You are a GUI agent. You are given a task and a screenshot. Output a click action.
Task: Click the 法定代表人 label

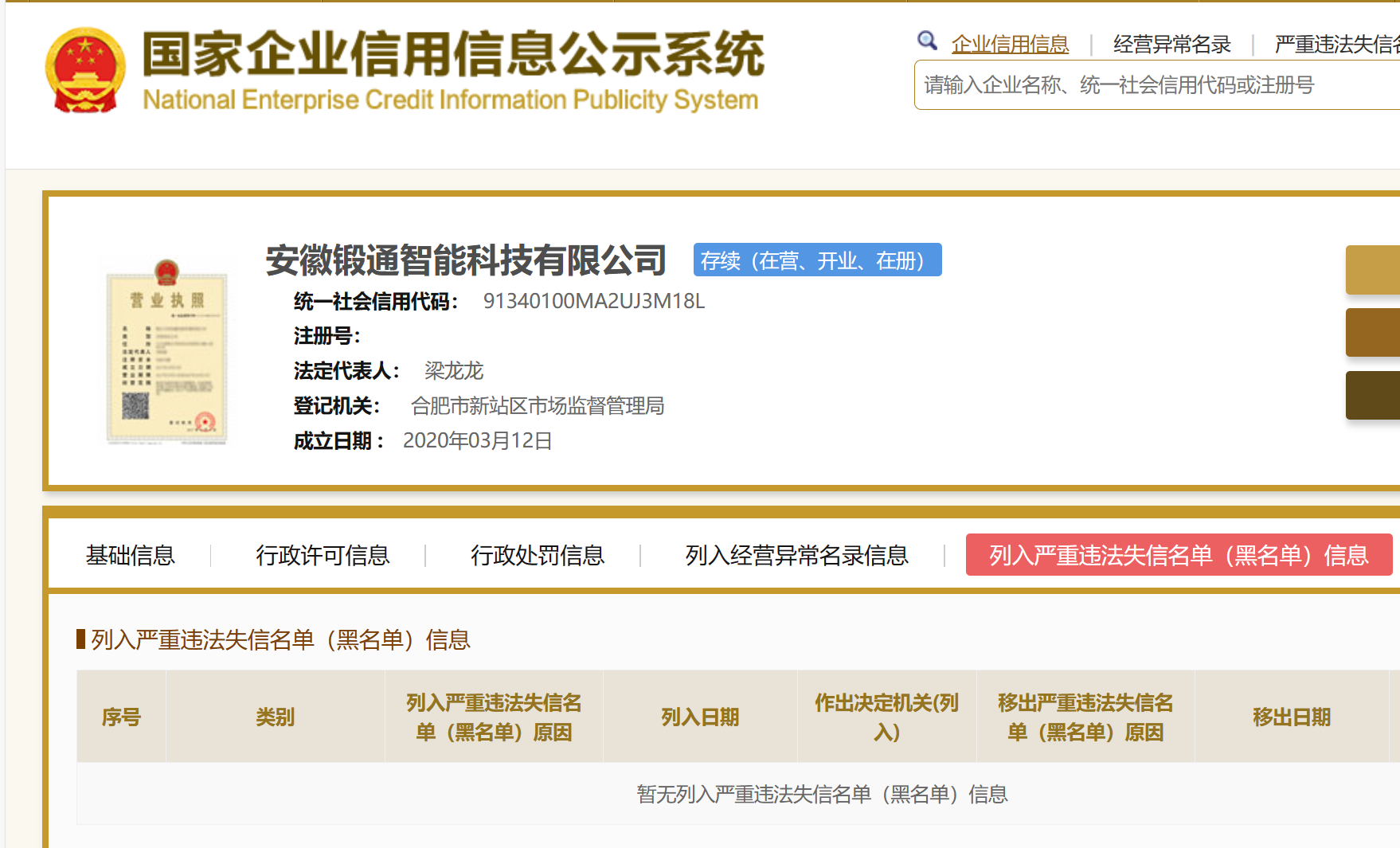346,370
